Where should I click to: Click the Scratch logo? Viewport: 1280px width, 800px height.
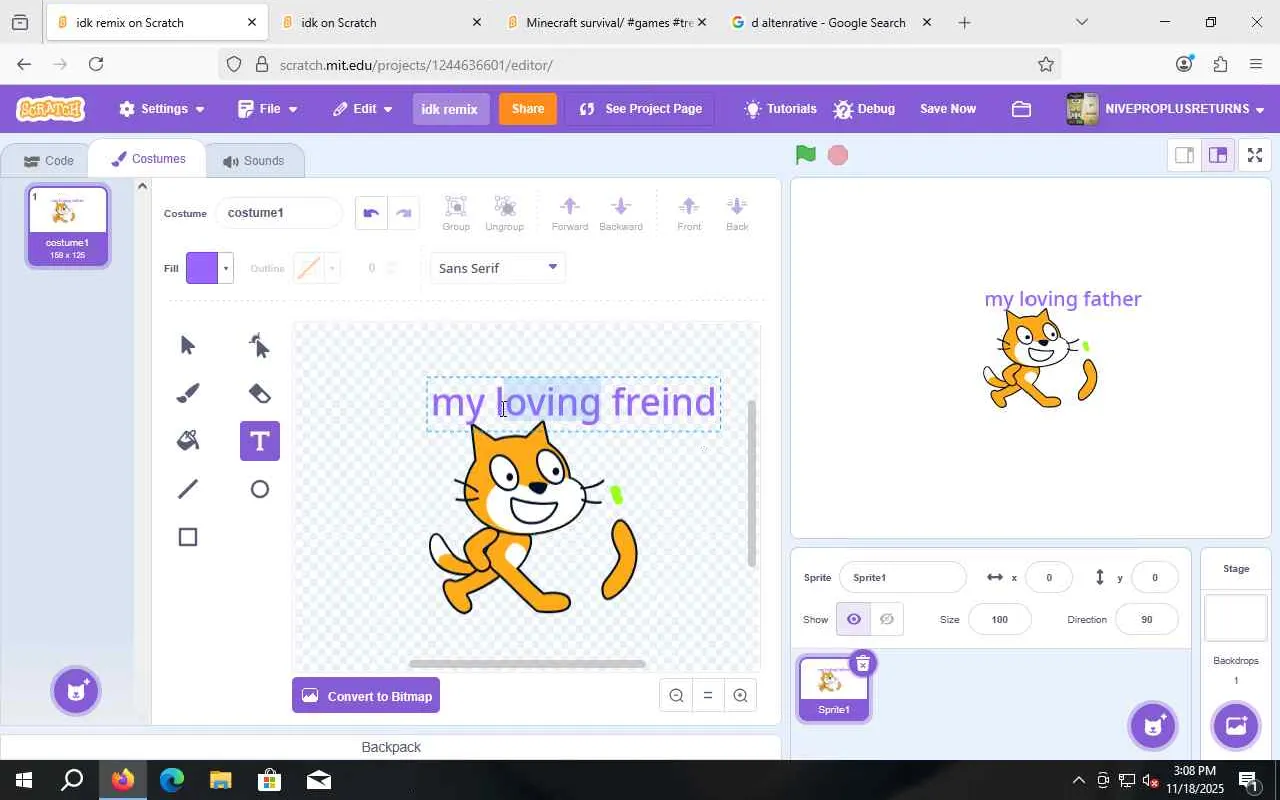[51, 109]
